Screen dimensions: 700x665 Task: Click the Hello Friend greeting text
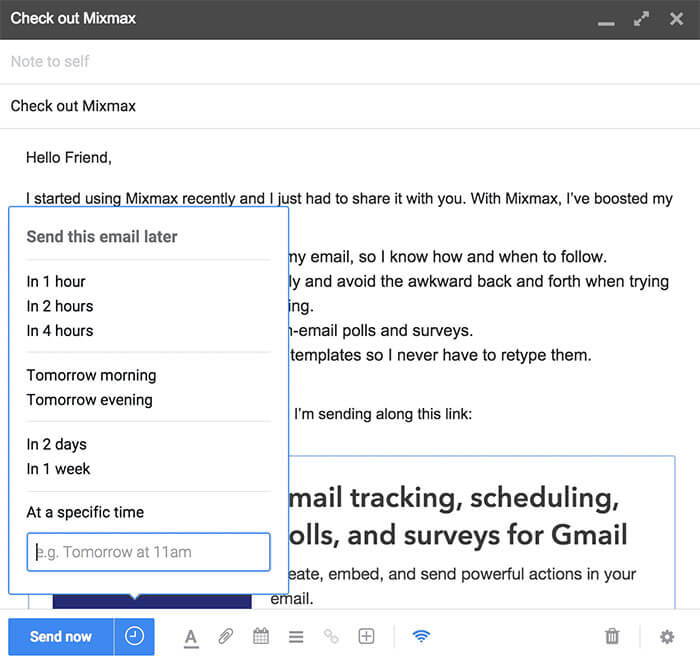click(x=69, y=158)
